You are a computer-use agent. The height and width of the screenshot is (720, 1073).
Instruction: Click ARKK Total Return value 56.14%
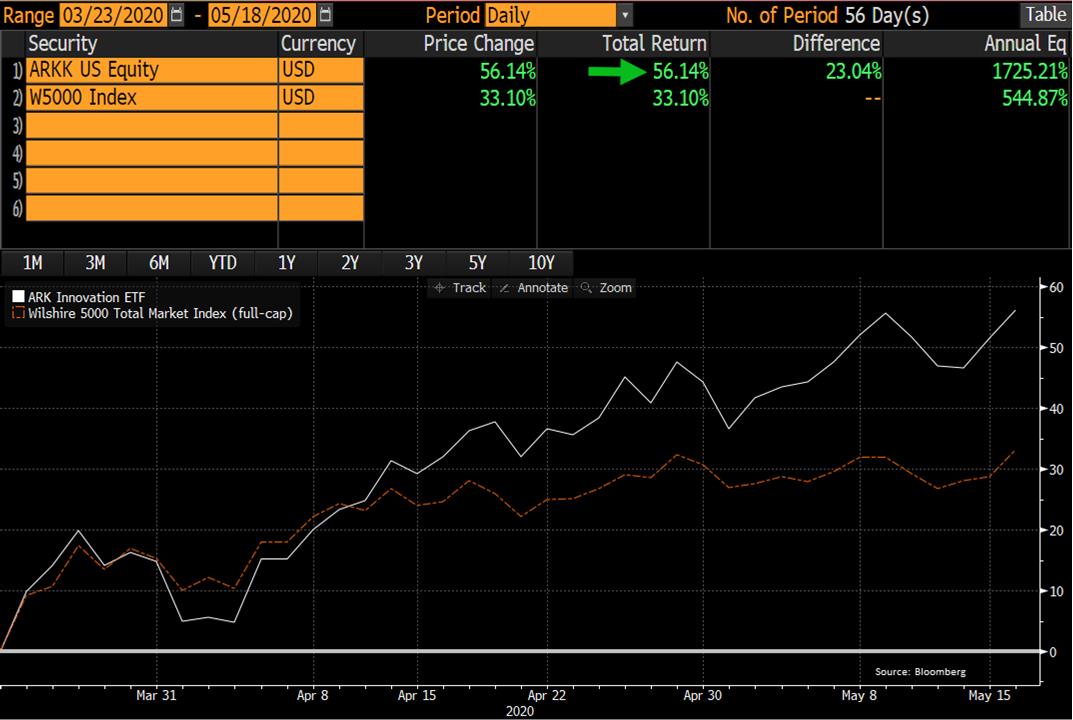680,70
